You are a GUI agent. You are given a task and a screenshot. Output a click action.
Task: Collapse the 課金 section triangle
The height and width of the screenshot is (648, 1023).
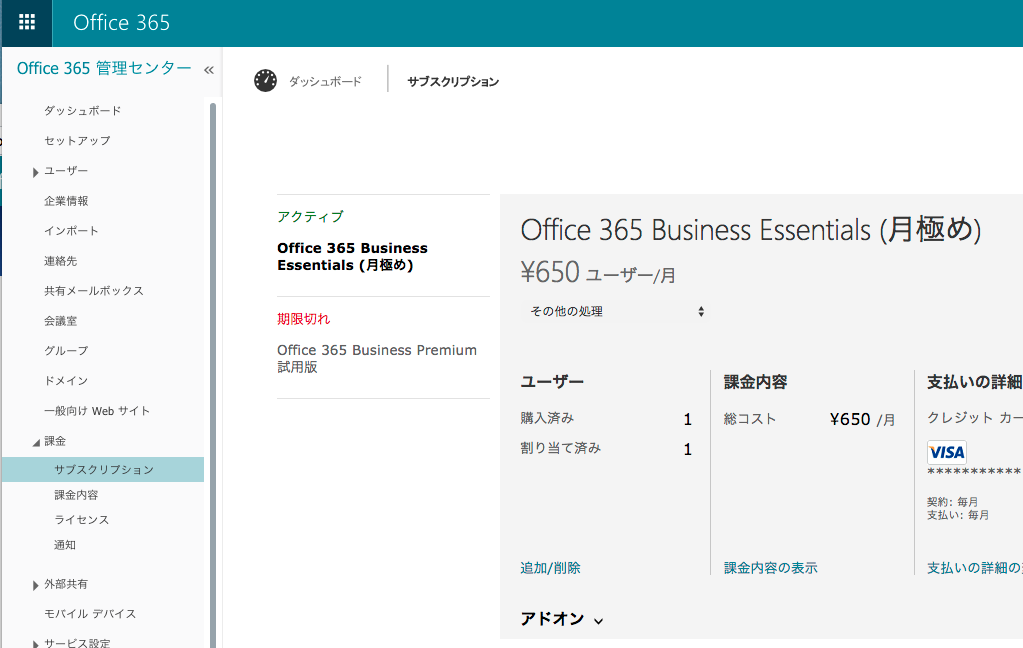pyautogui.click(x=37, y=442)
